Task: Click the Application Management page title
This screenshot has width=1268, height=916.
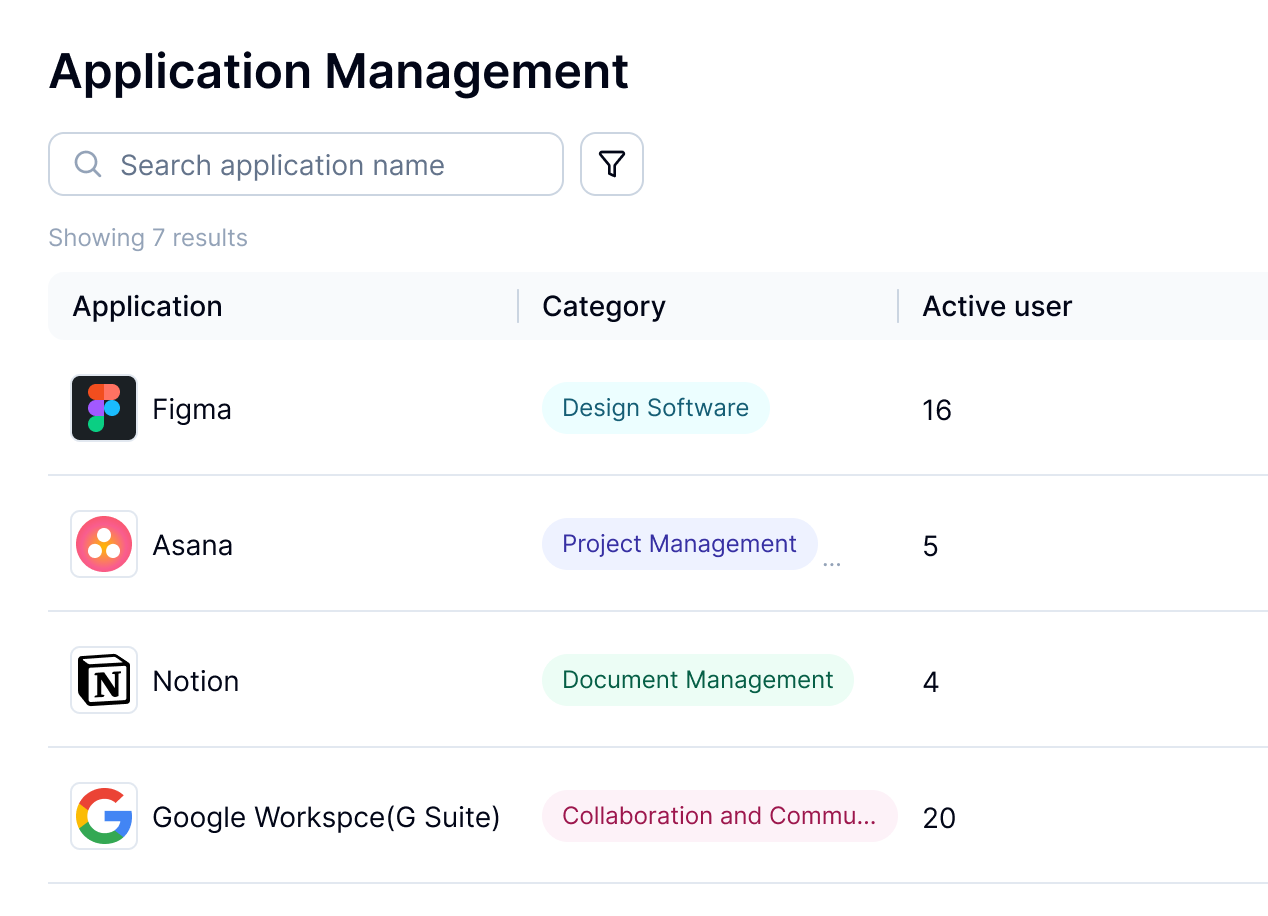Action: [339, 71]
